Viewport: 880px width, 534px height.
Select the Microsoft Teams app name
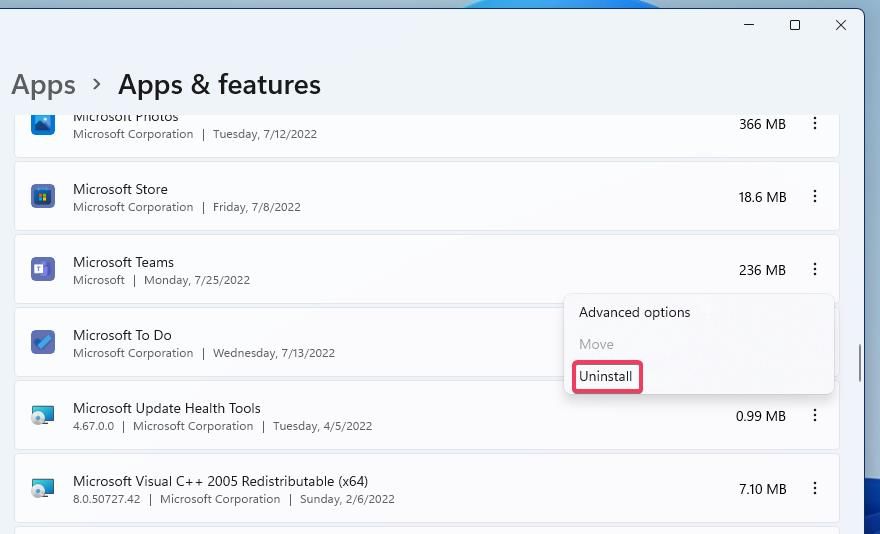point(123,262)
